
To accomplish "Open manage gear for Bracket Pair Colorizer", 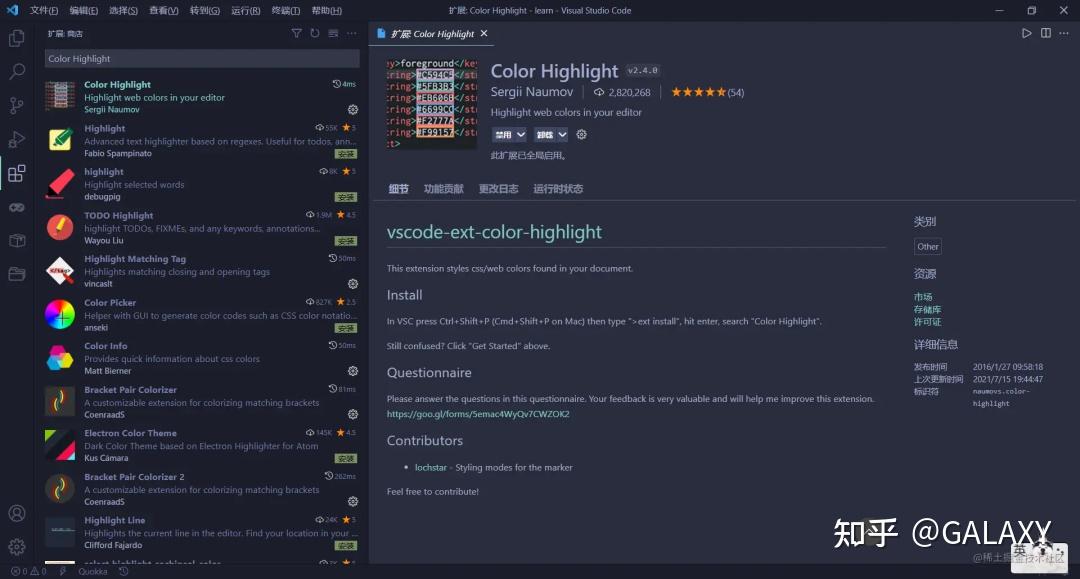I will pyautogui.click(x=353, y=414).
